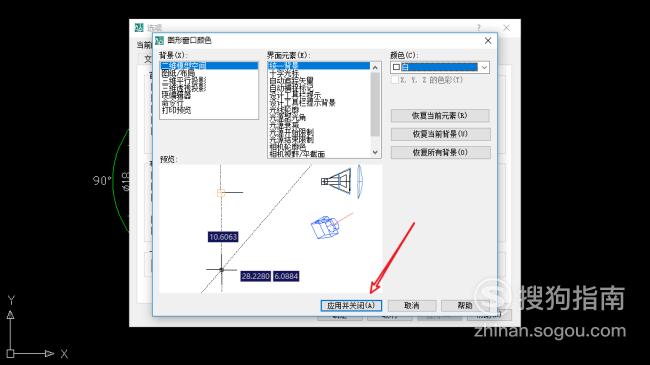The image size is (650, 365).
Task: Close the background Options window
Action: 507,27
